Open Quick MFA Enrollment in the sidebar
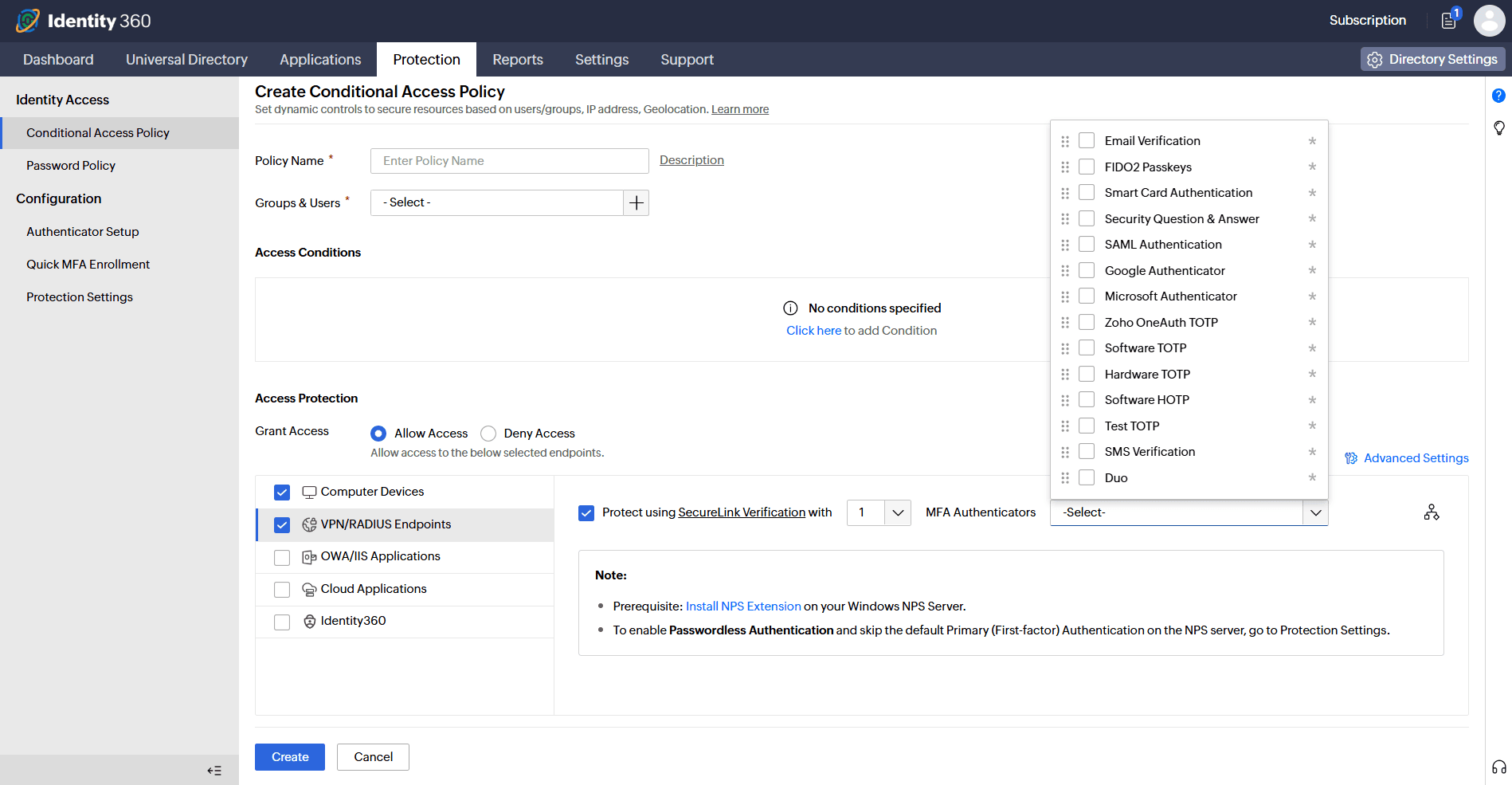The image size is (1512, 785). (x=88, y=265)
